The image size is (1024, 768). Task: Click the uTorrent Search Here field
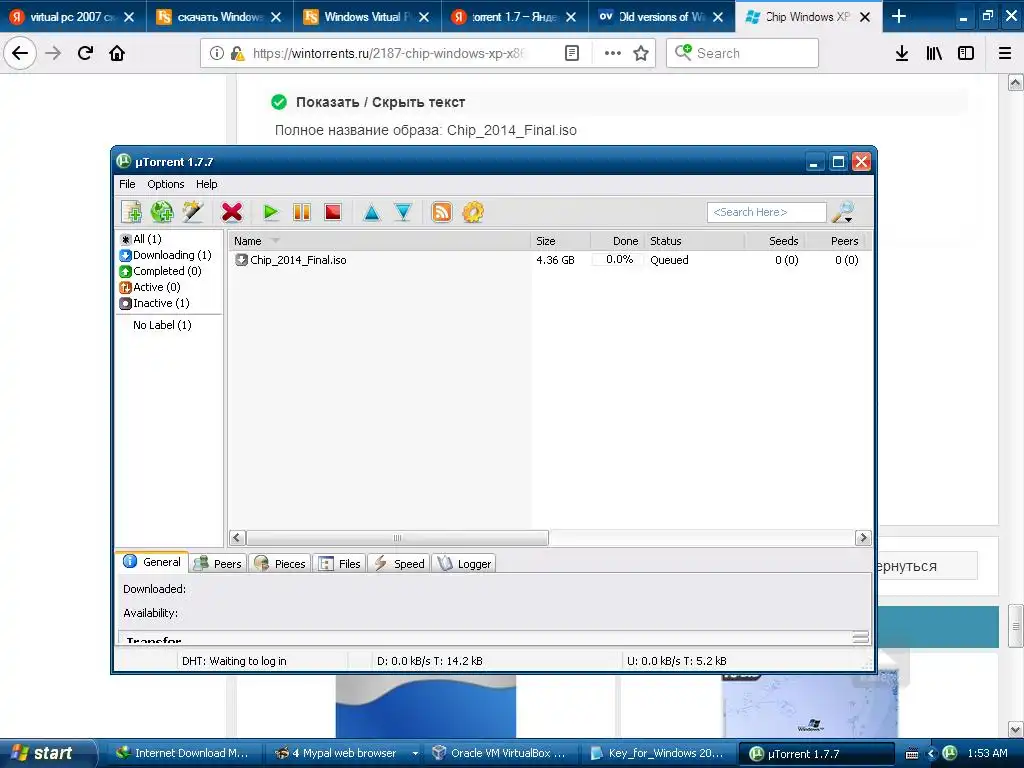click(x=766, y=212)
